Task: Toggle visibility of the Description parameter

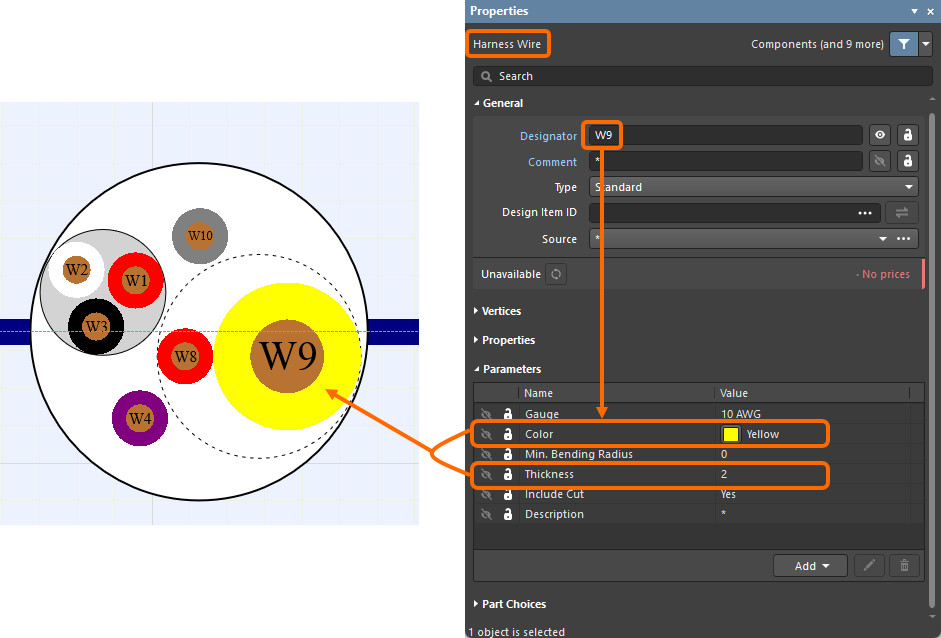Action: 487,514
